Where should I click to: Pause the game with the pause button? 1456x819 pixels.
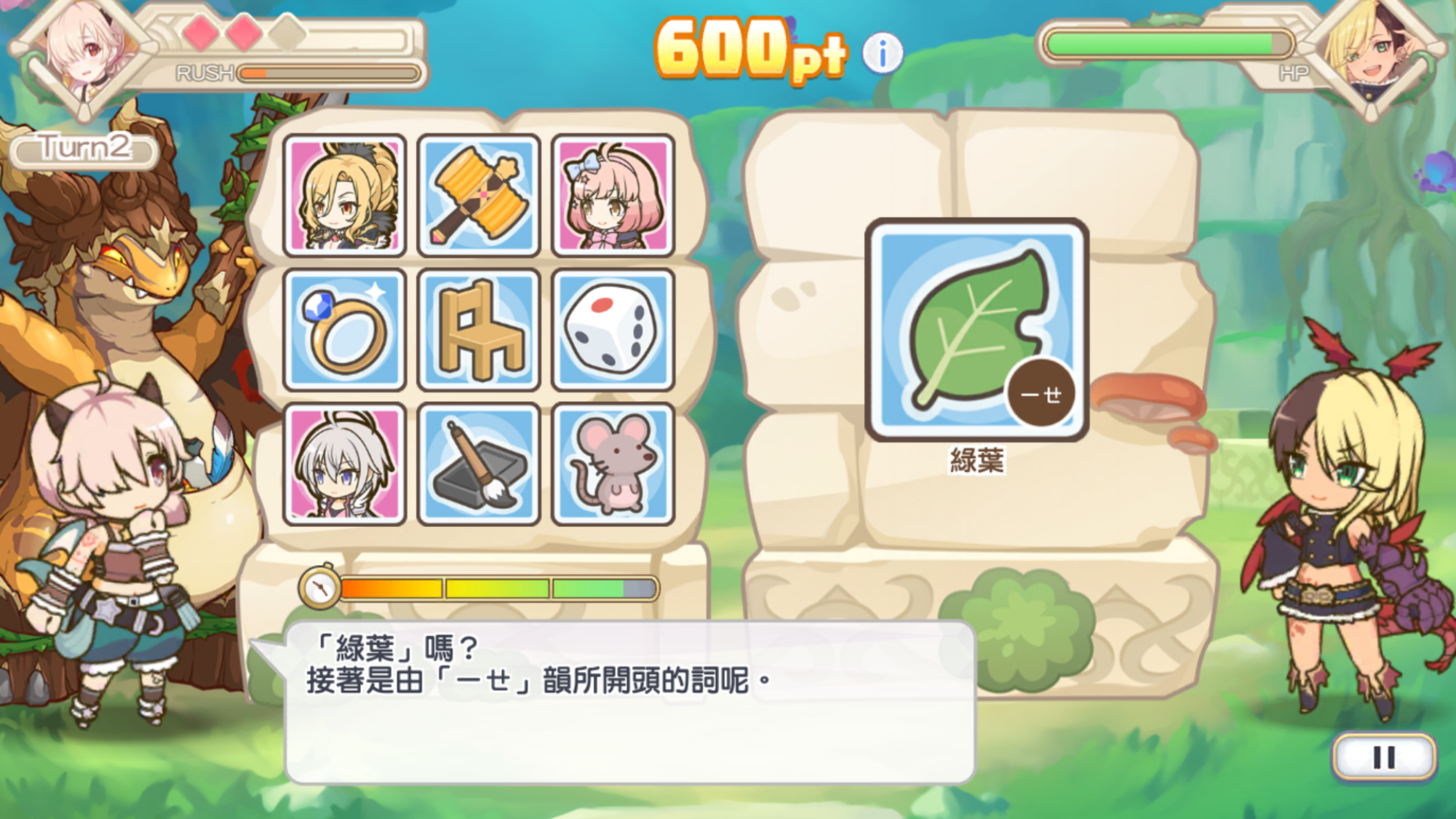1384,757
